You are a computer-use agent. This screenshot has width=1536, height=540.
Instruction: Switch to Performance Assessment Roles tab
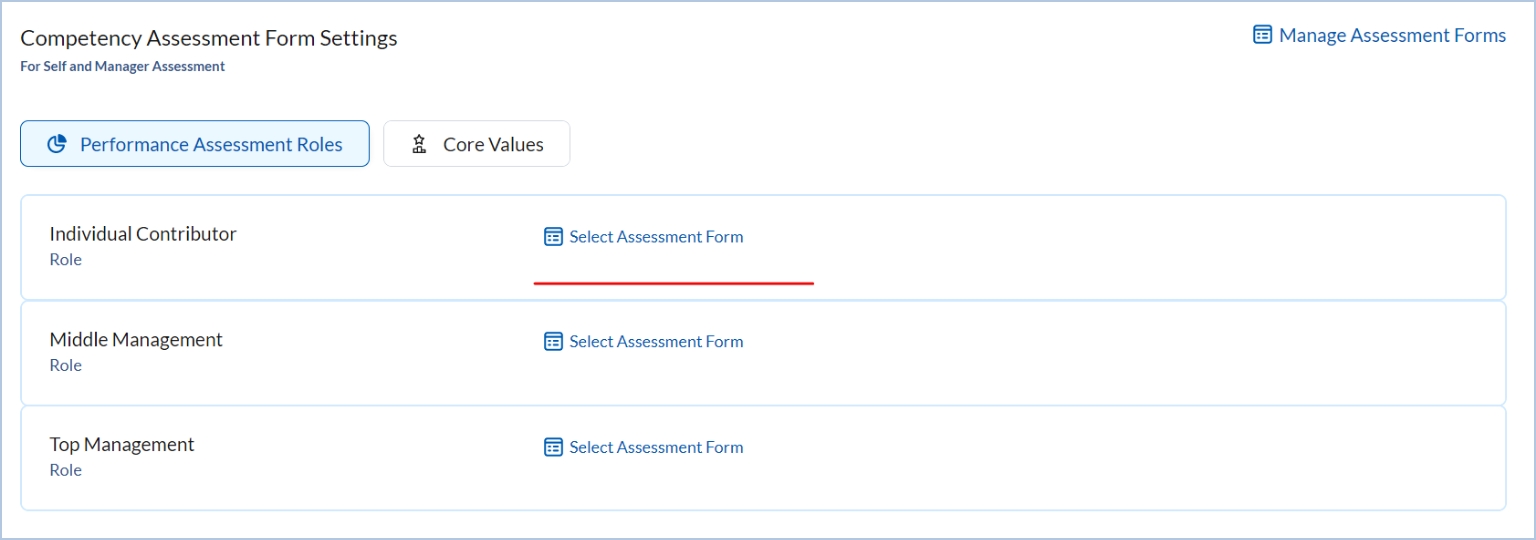click(210, 144)
